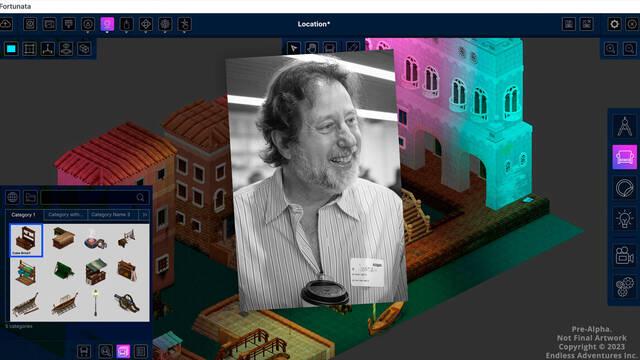Image resolution: width=640 pixels, height=360 pixels.
Task: Click highlighted purple bottom bar icon
Action: tap(123, 351)
